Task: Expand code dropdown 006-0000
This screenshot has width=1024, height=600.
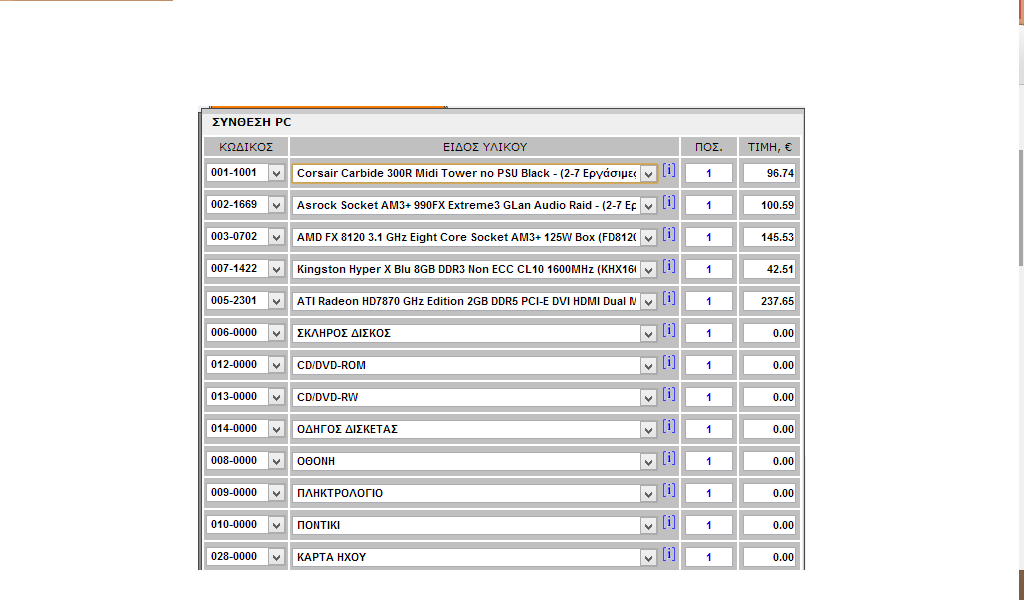Action: point(276,334)
